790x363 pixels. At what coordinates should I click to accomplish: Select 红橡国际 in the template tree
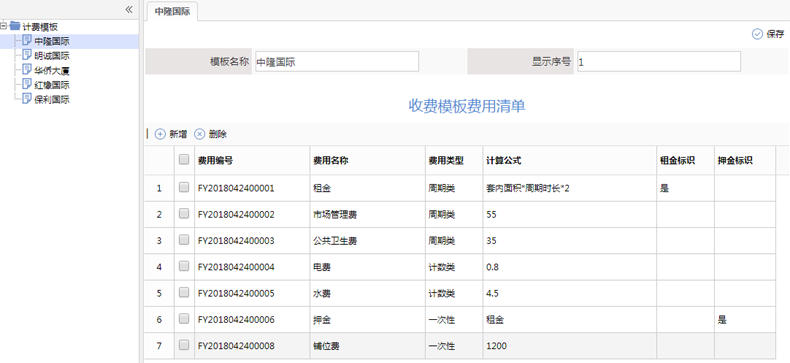[x=51, y=85]
